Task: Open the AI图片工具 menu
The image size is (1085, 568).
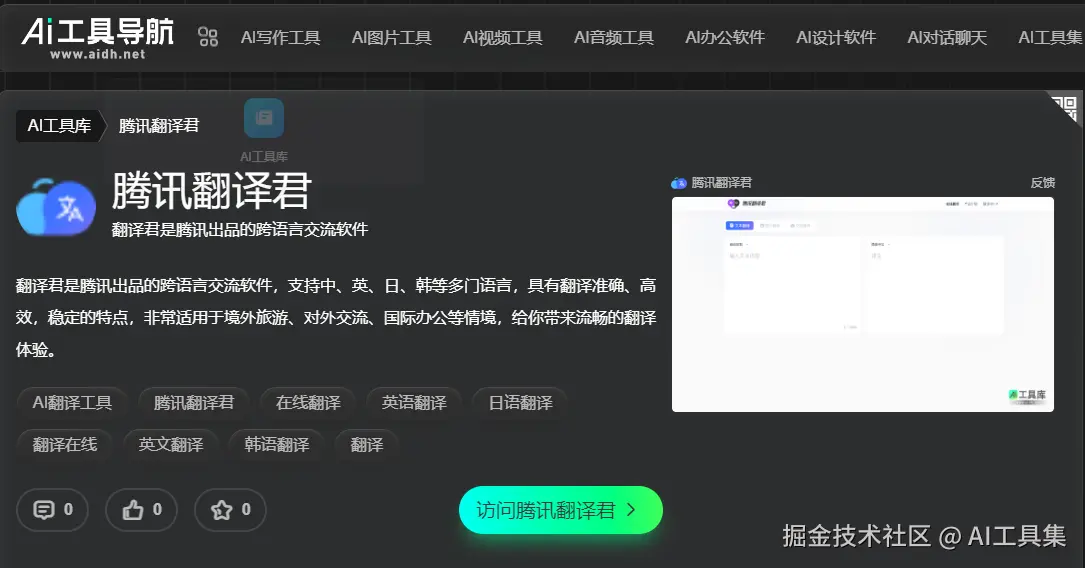Action: (392, 37)
